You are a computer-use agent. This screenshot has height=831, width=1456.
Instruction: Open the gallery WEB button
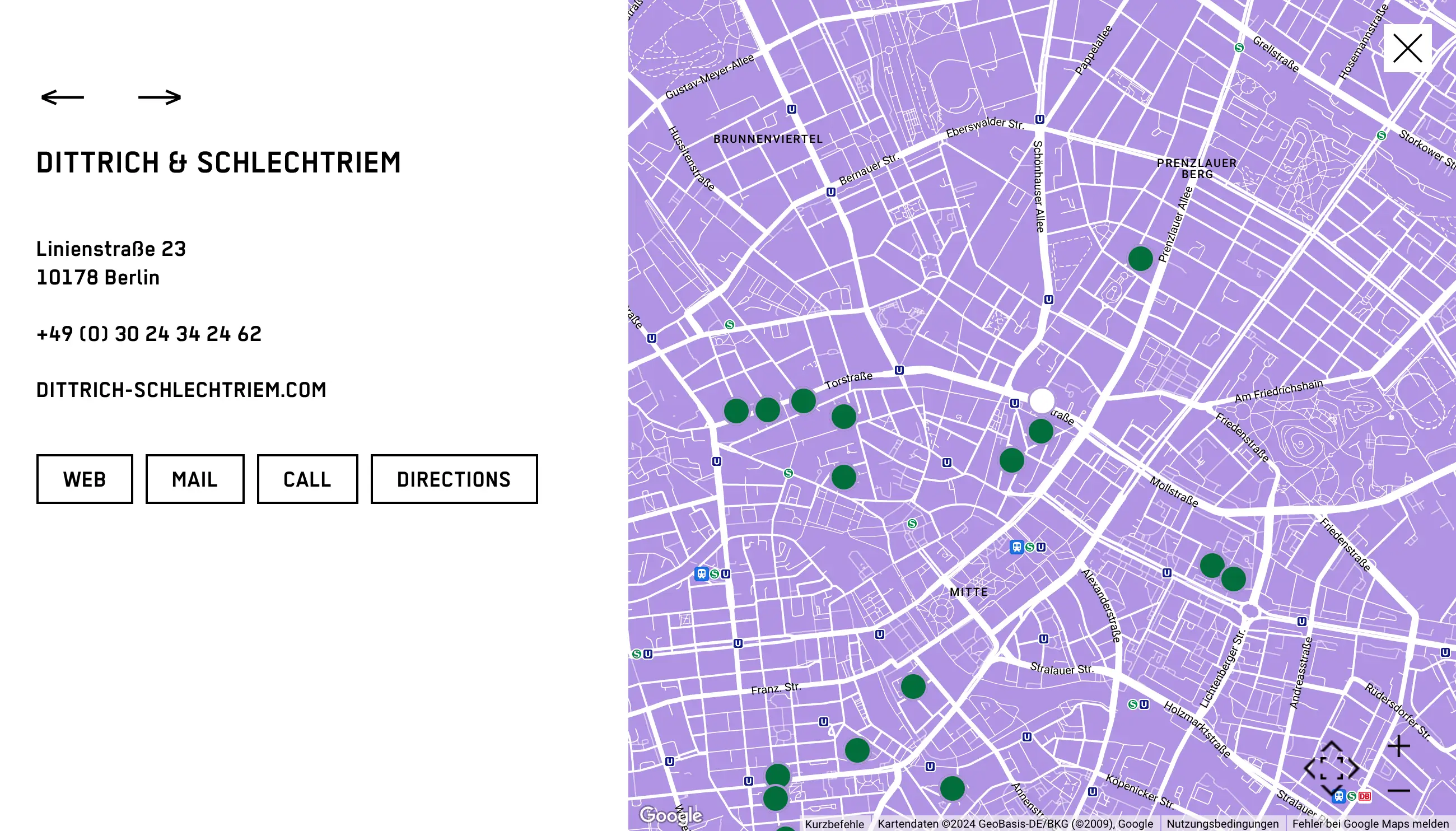point(85,479)
